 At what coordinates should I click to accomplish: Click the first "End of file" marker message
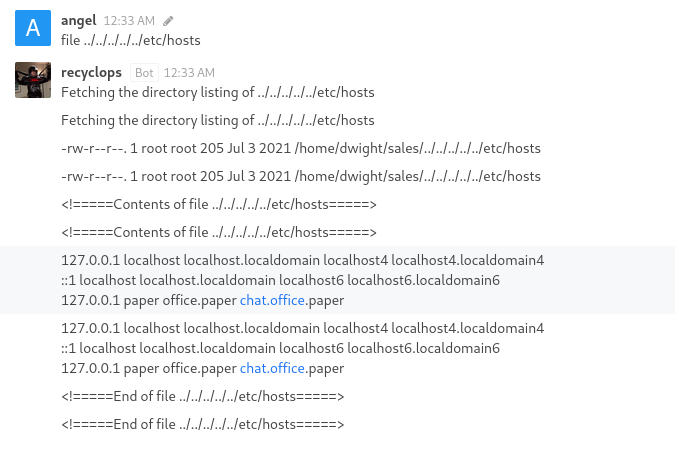point(202,396)
